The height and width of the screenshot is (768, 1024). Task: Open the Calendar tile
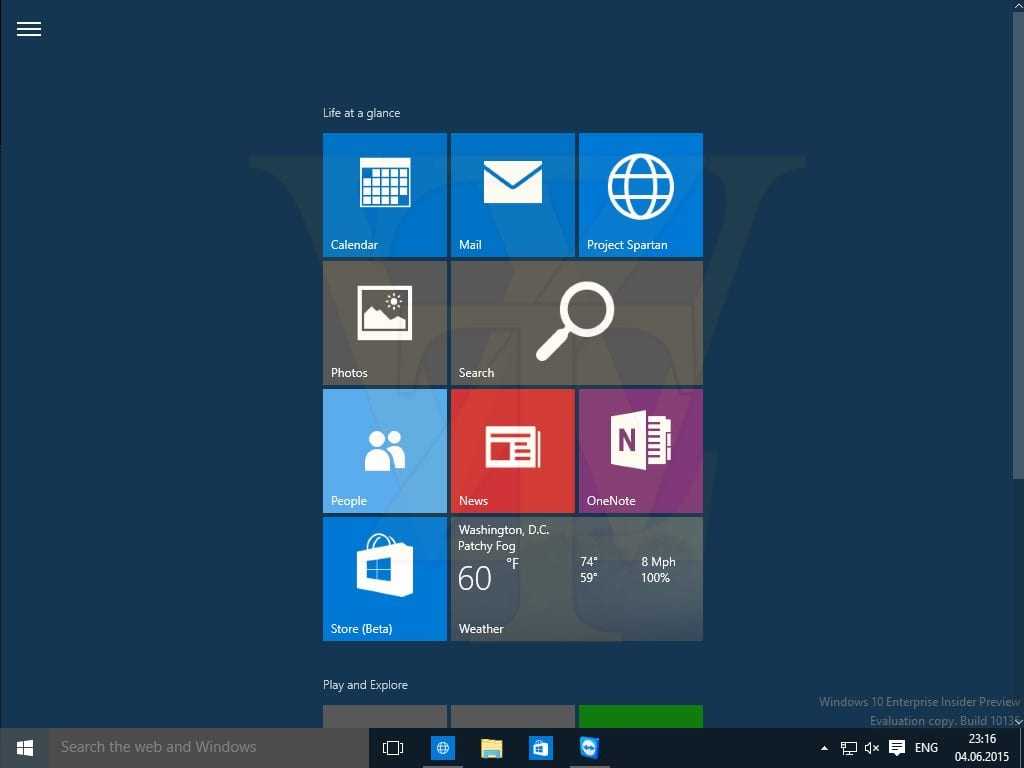point(384,195)
